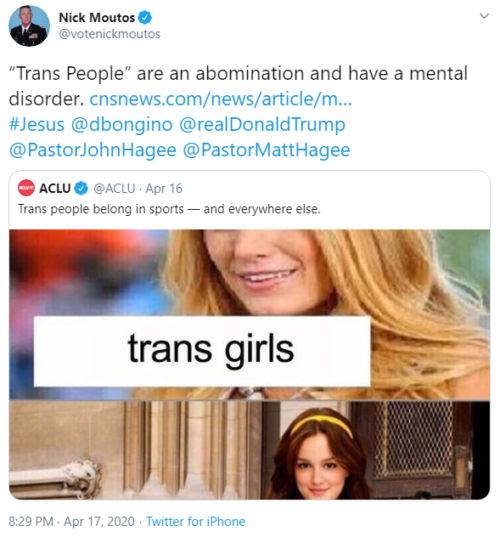Open the ACLU account name
Screen dimensions: 500x537
(55, 188)
